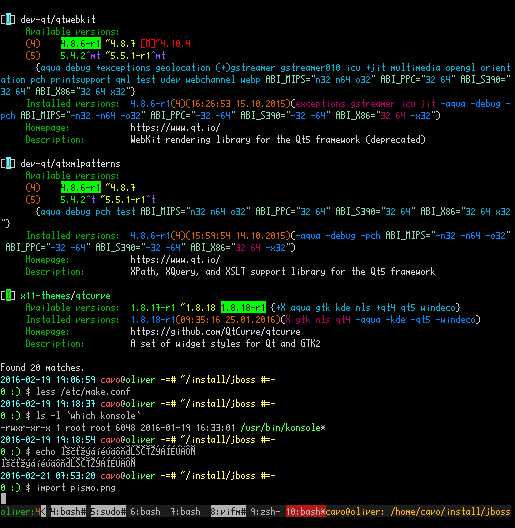Click the installed marker beside x11-themes/qtcurve
The height and width of the screenshot is (528, 515).
coord(8,296)
